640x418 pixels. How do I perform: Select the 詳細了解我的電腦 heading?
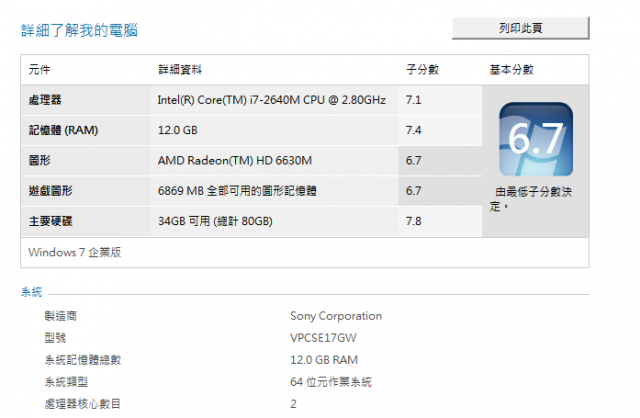pyautogui.click(x=80, y=31)
